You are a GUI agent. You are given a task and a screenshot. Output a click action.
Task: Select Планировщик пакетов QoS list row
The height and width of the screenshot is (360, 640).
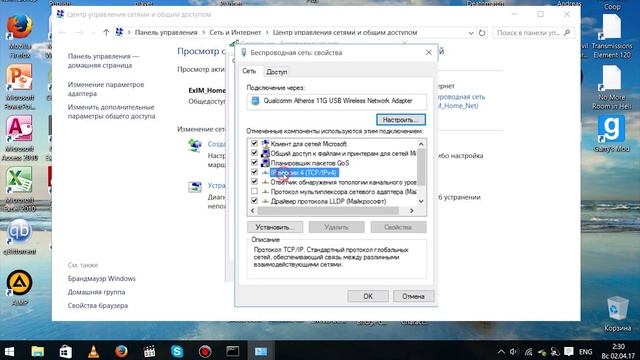pos(310,163)
